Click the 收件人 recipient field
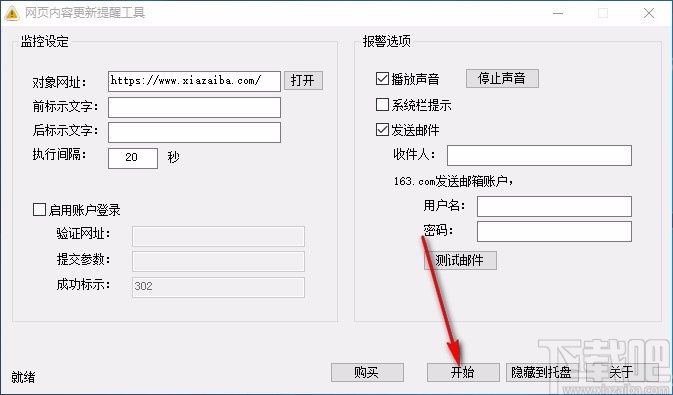 coord(539,155)
